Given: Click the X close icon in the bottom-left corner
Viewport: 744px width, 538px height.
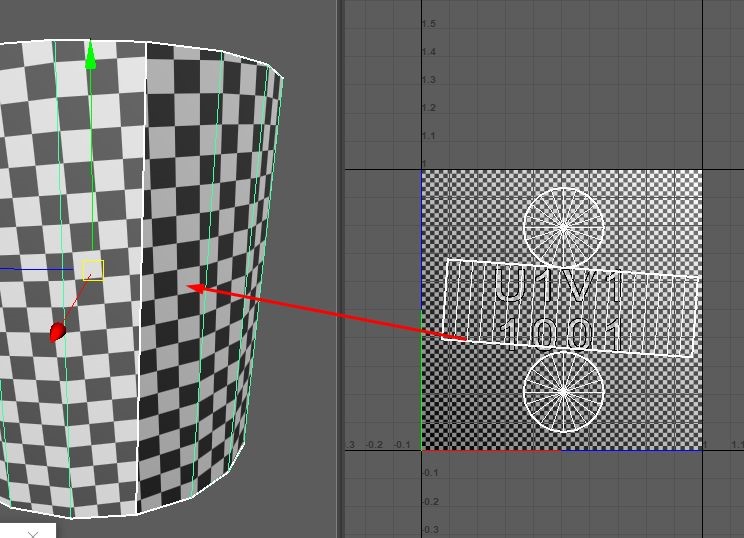Looking at the screenshot, I should point(33,534).
